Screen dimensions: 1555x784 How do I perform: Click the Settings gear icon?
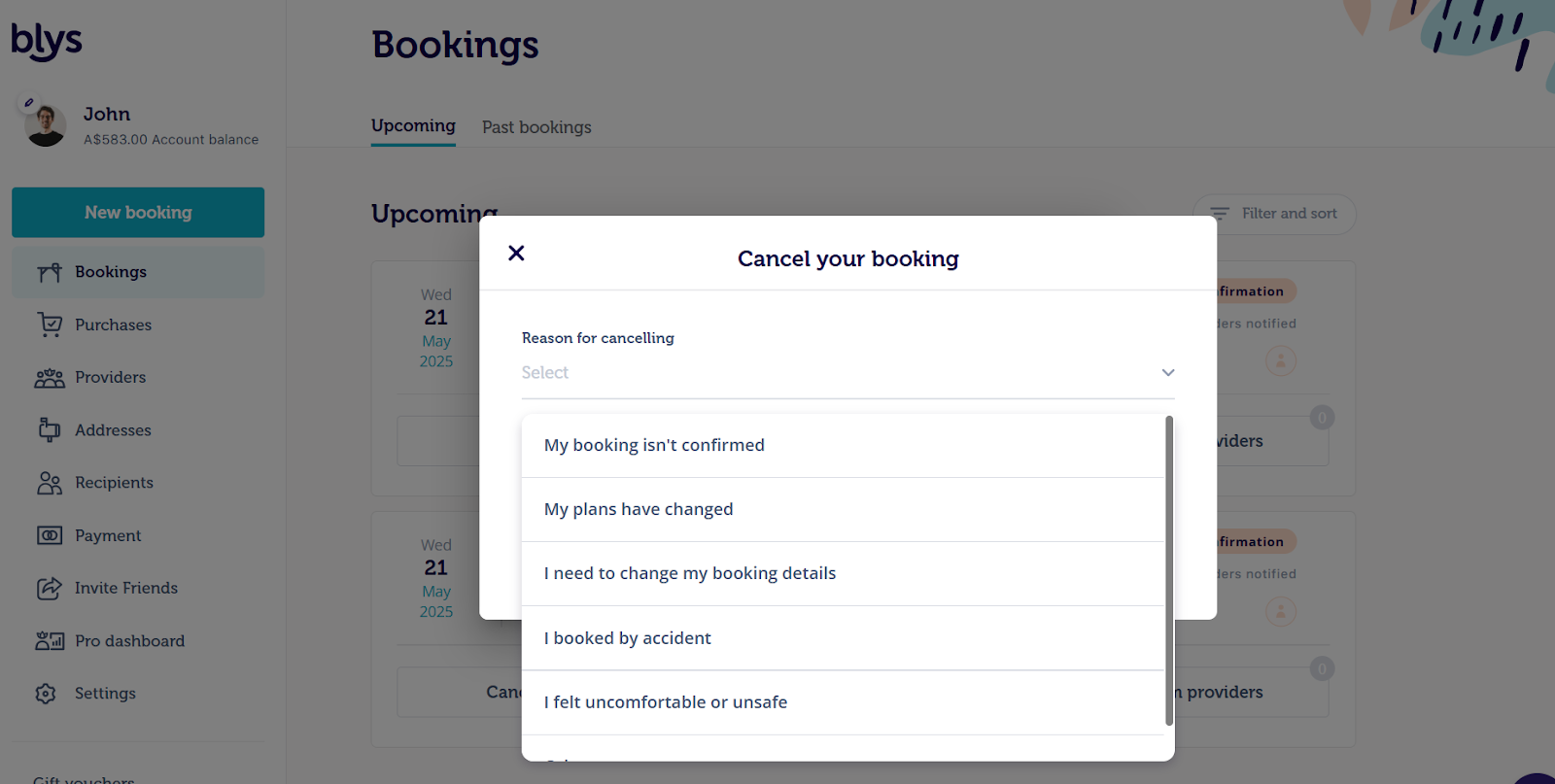46,694
